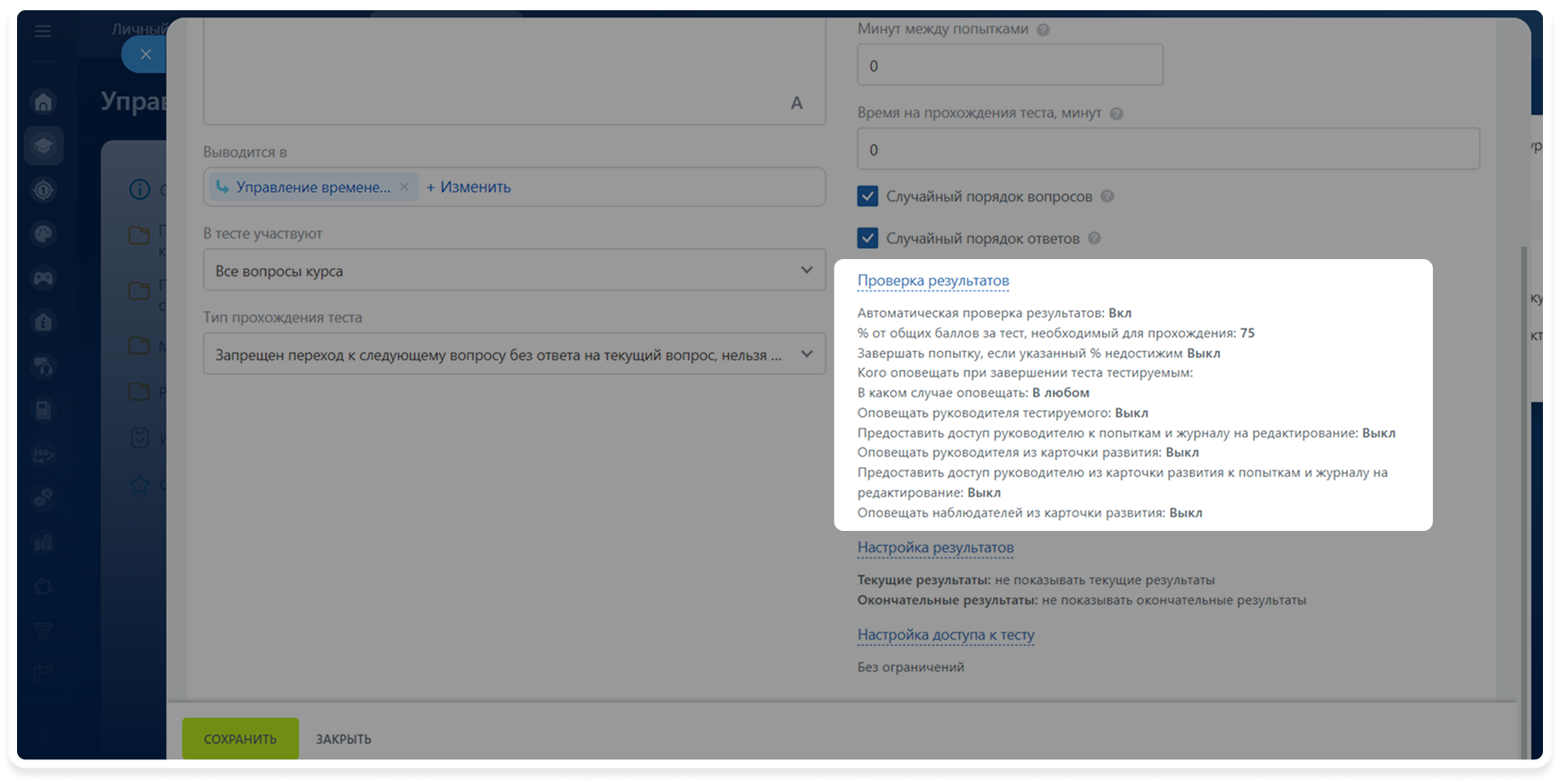Open the funnel icon in the sidebar
Screen dimensions: 1560x784
point(43,631)
